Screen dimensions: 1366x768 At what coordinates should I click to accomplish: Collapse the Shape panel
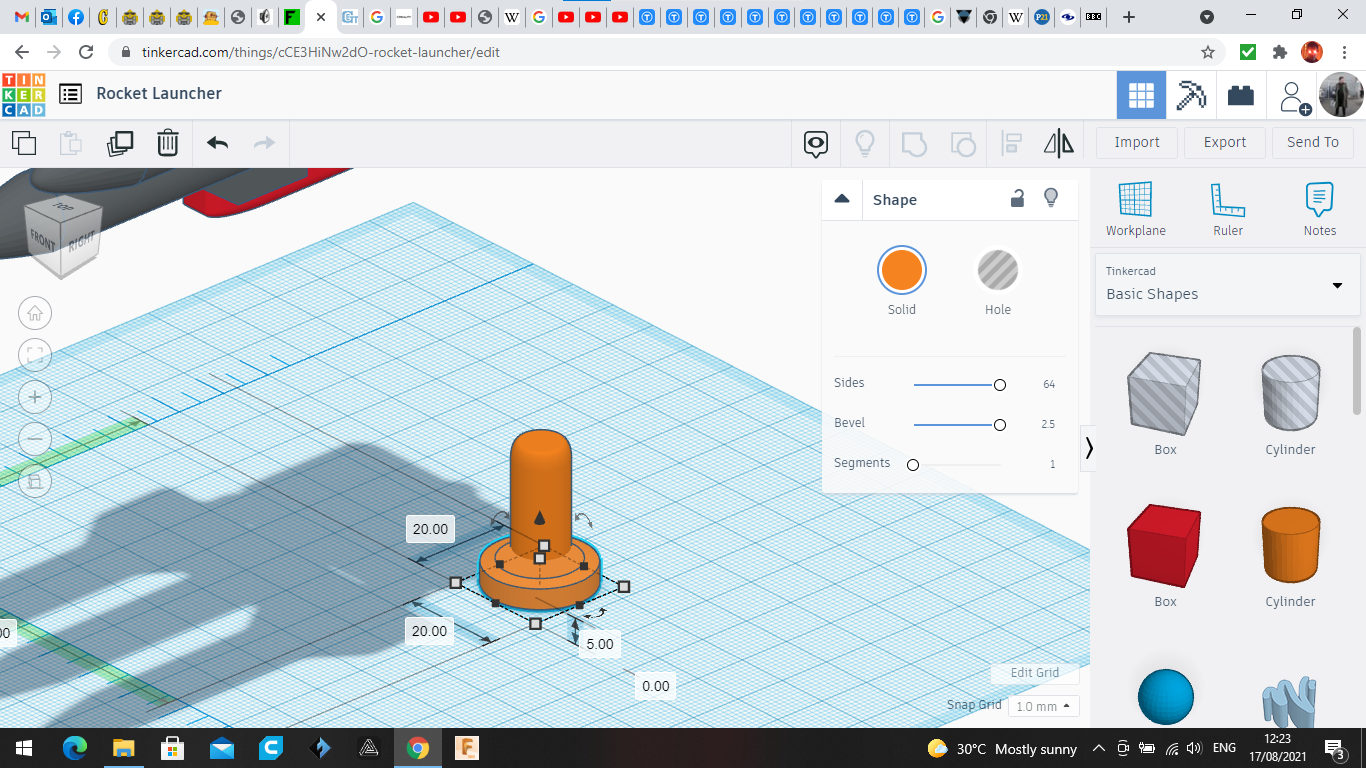pyautogui.click(x=842, y=199)
